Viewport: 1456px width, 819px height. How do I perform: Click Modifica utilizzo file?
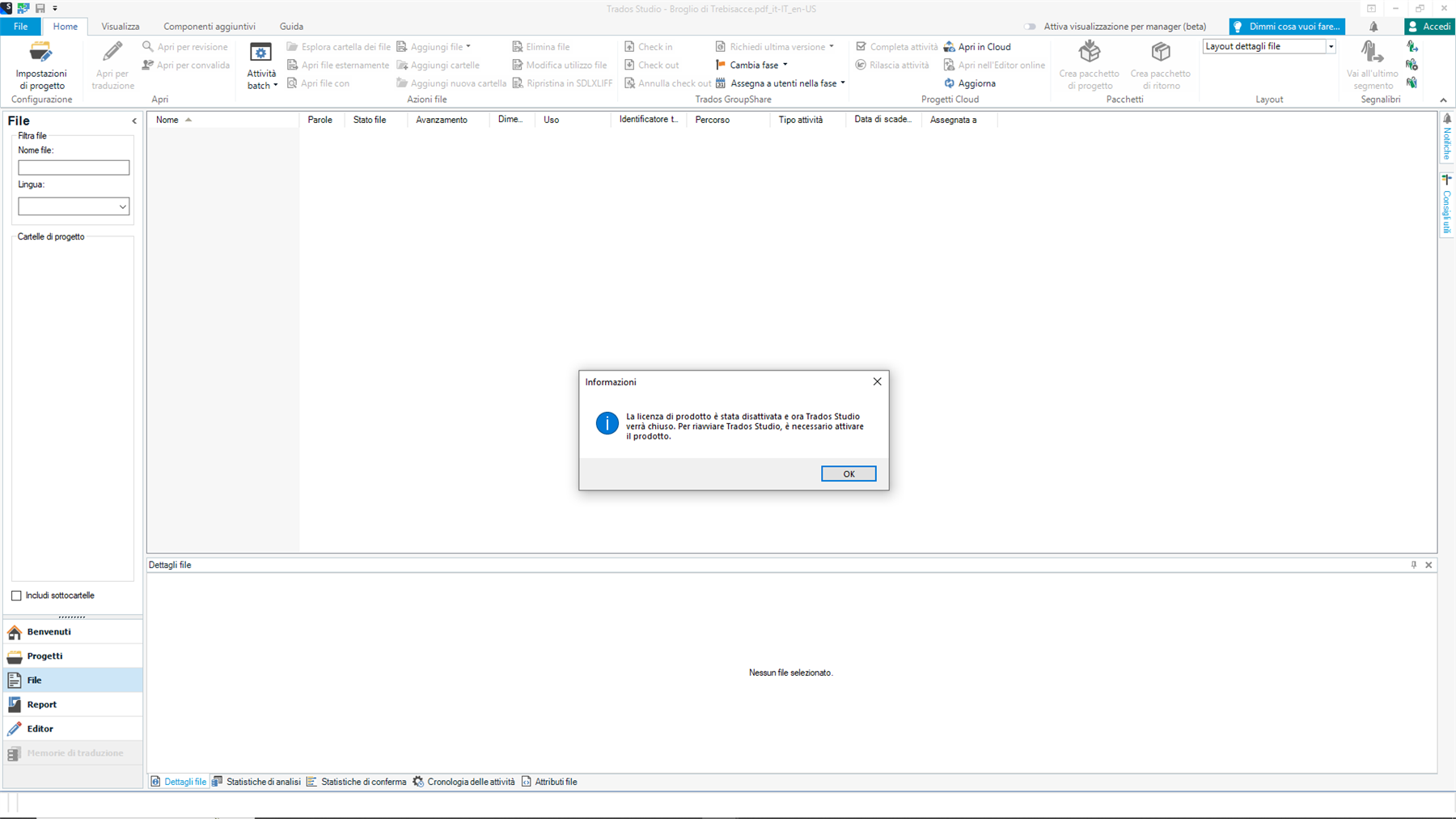[559, 65]
